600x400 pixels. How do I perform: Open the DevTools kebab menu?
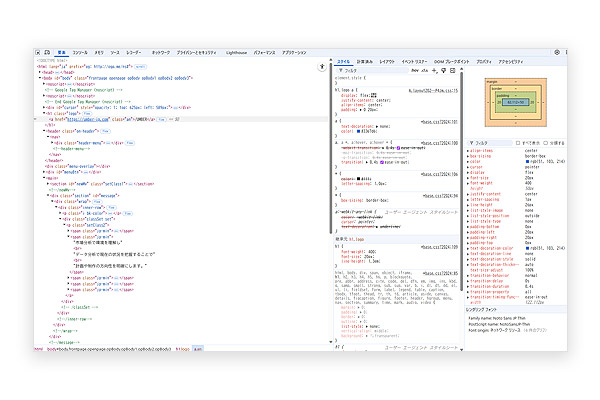[566, 52]
